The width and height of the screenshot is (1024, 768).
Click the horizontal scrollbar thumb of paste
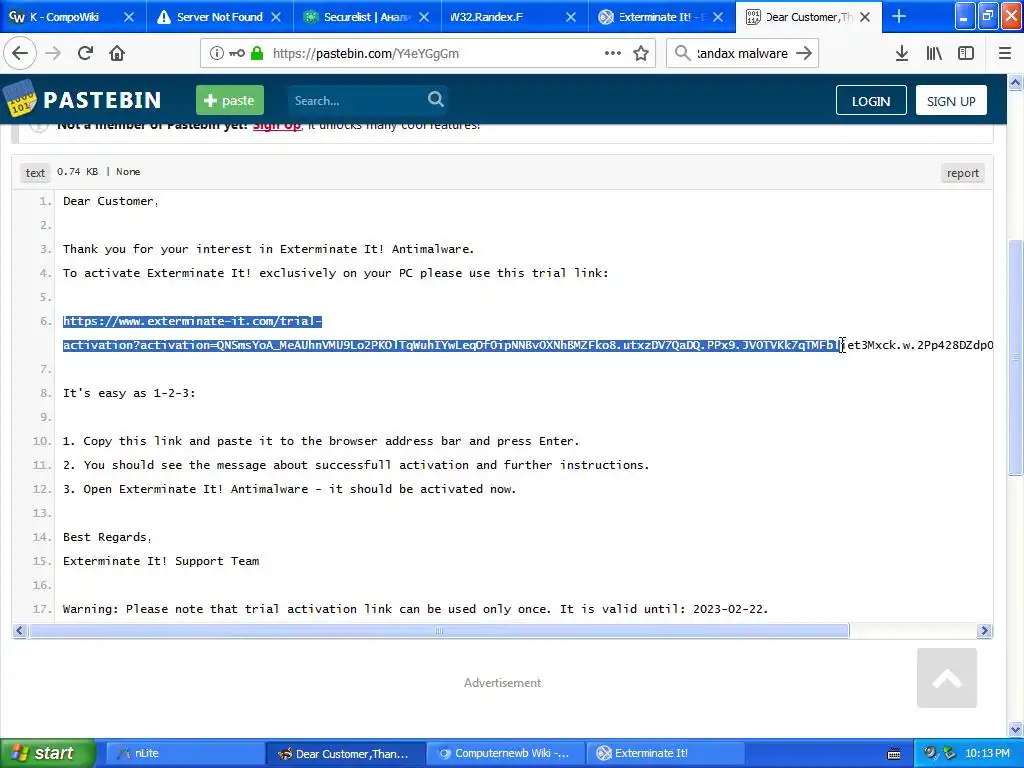coord(439,630)
